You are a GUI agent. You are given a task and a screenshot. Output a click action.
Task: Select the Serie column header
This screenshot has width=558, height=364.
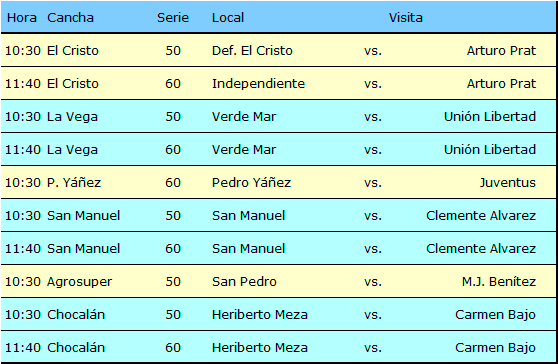click(173, 17)
